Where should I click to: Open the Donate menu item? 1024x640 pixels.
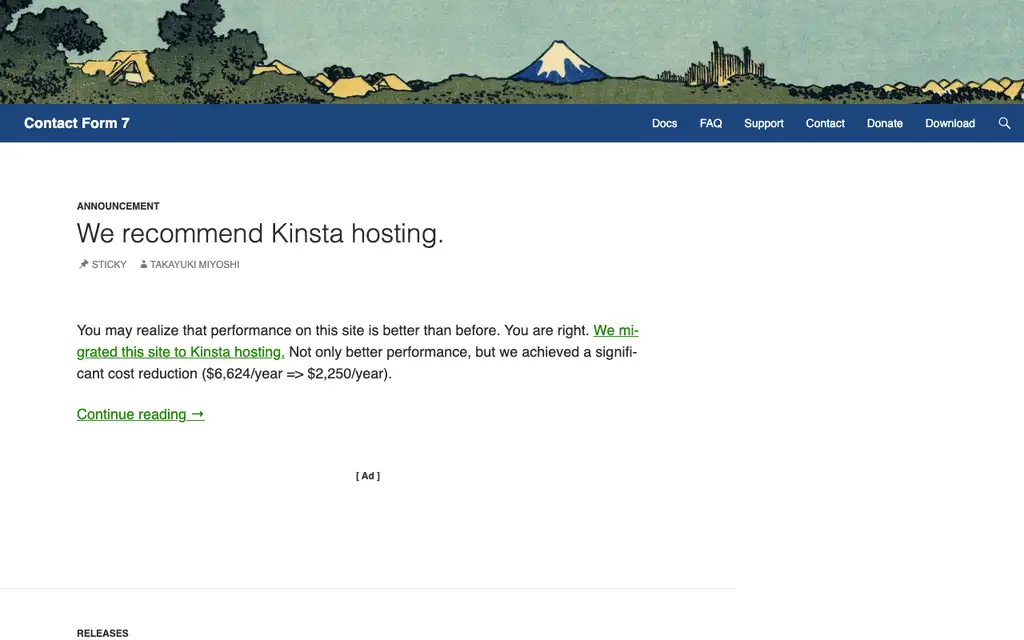point(884,123)
